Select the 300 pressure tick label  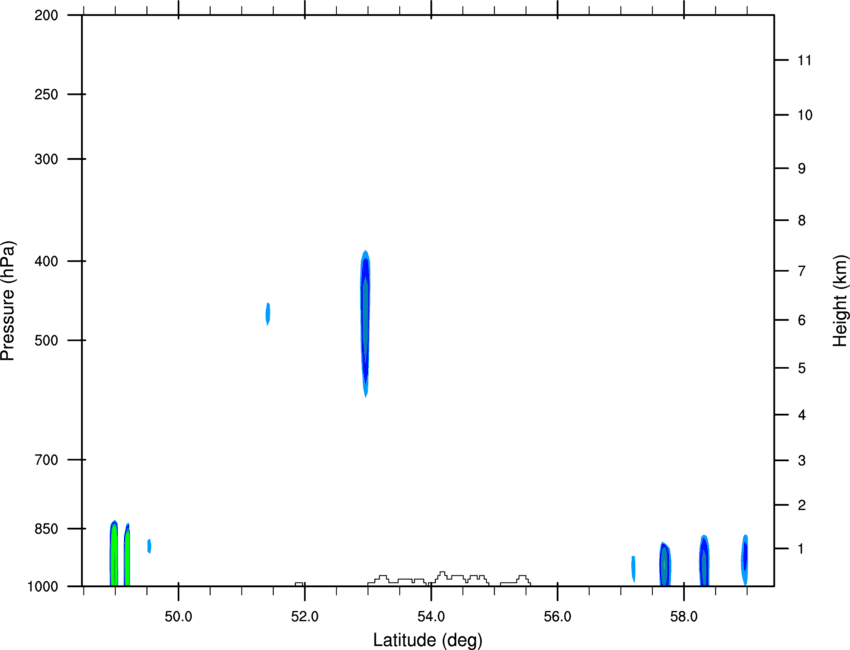(46, 159)
